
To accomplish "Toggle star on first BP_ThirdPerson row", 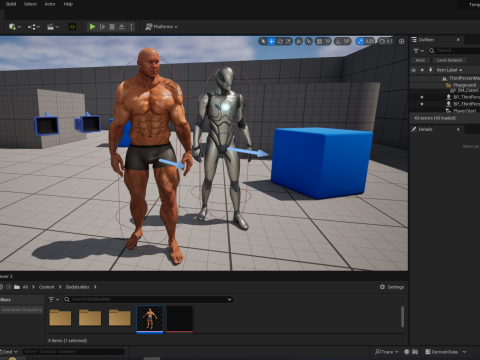I will [422, 97].
